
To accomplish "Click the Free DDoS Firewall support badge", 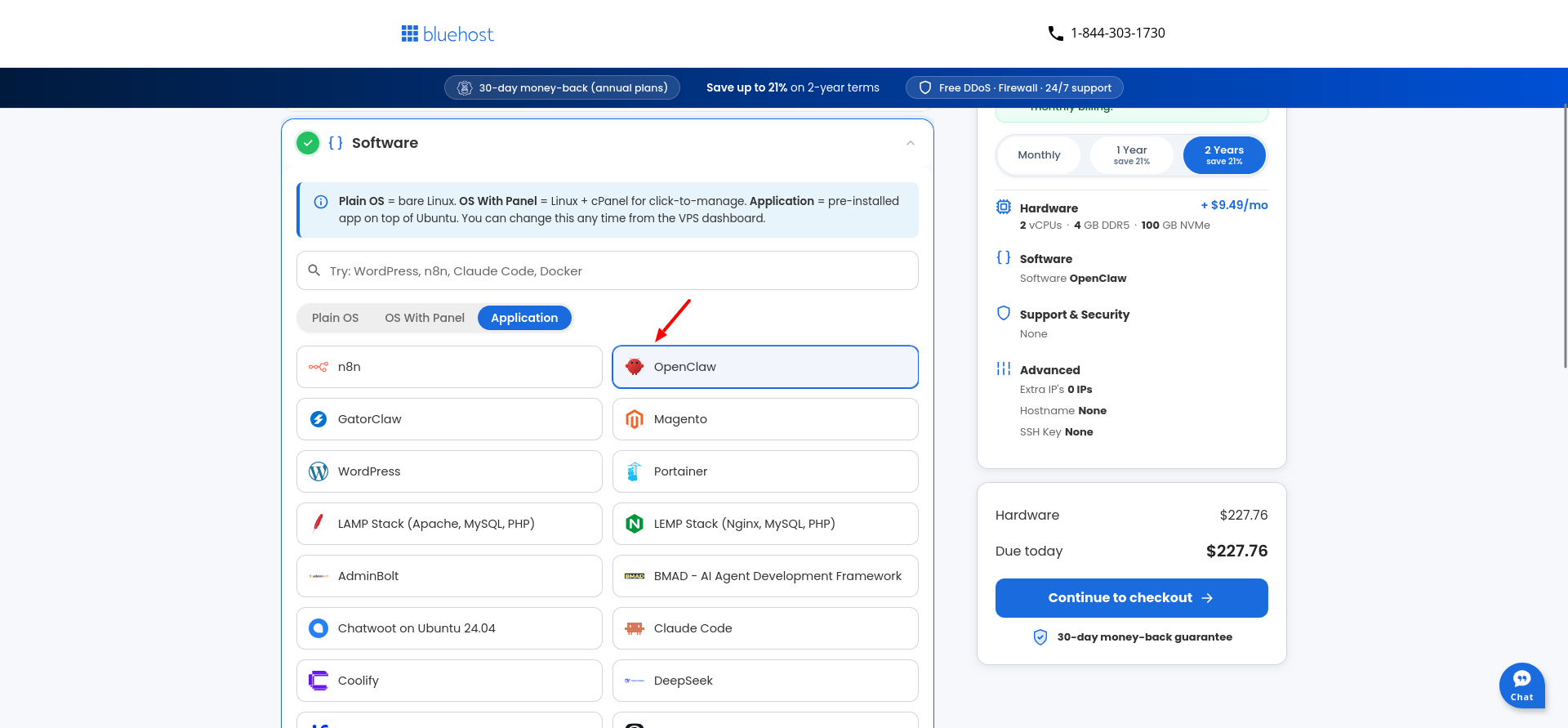I will tap(1014, 88).
